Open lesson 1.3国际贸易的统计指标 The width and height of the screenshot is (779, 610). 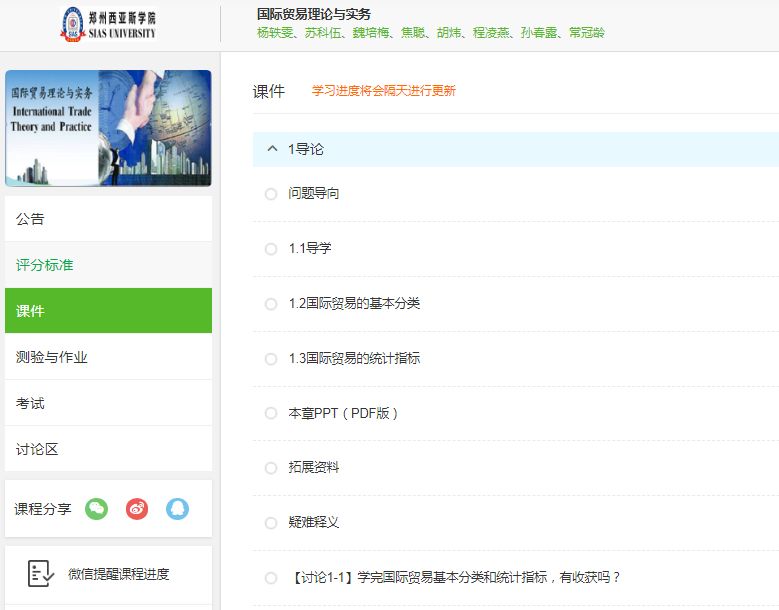click(354, 358)
